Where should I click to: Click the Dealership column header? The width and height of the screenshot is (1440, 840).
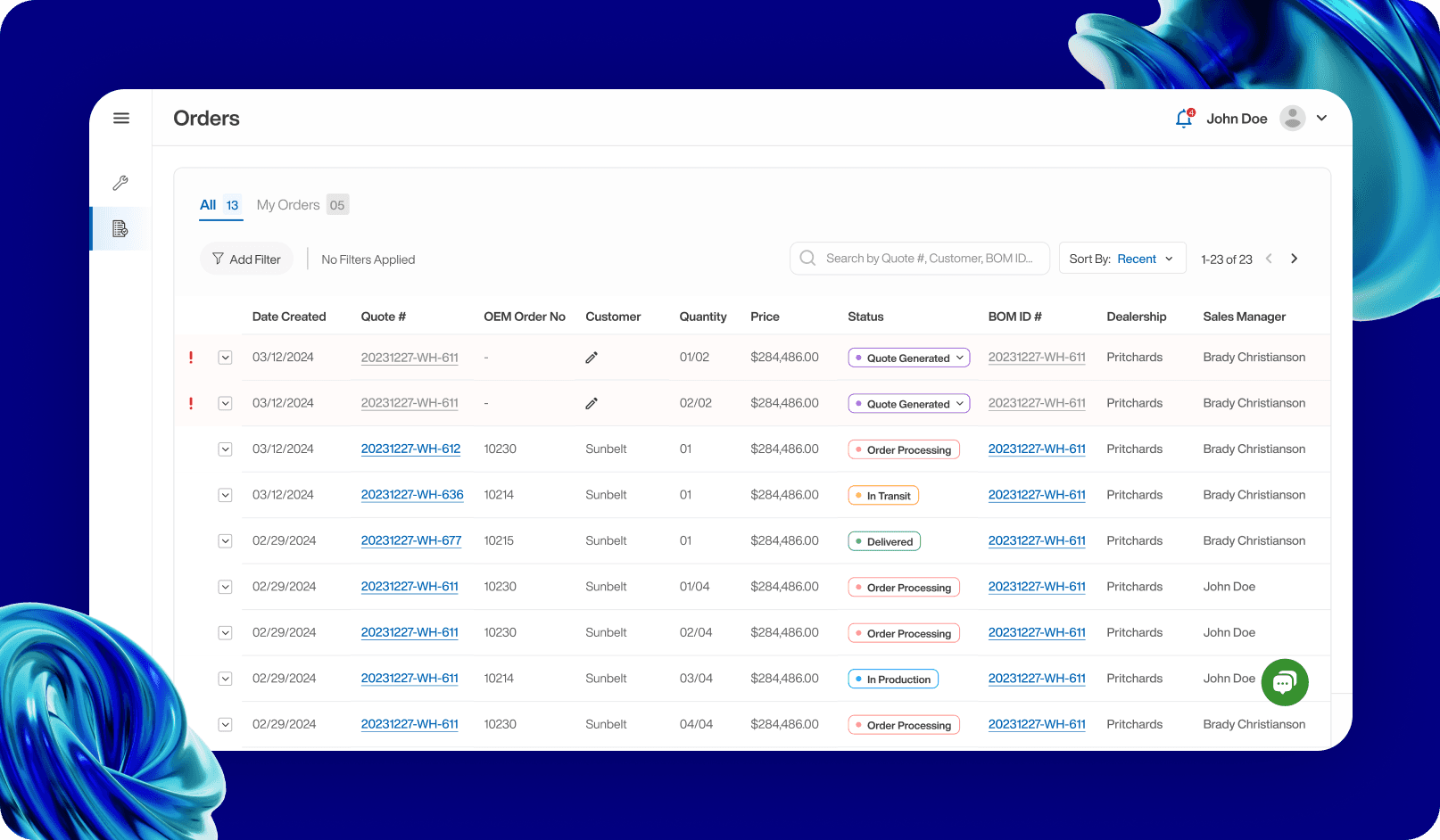(x=1137, y=317)
